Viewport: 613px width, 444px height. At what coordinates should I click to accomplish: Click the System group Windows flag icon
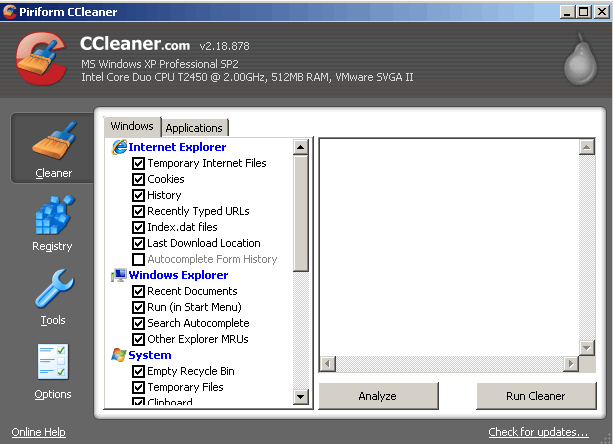click(119, 355)
